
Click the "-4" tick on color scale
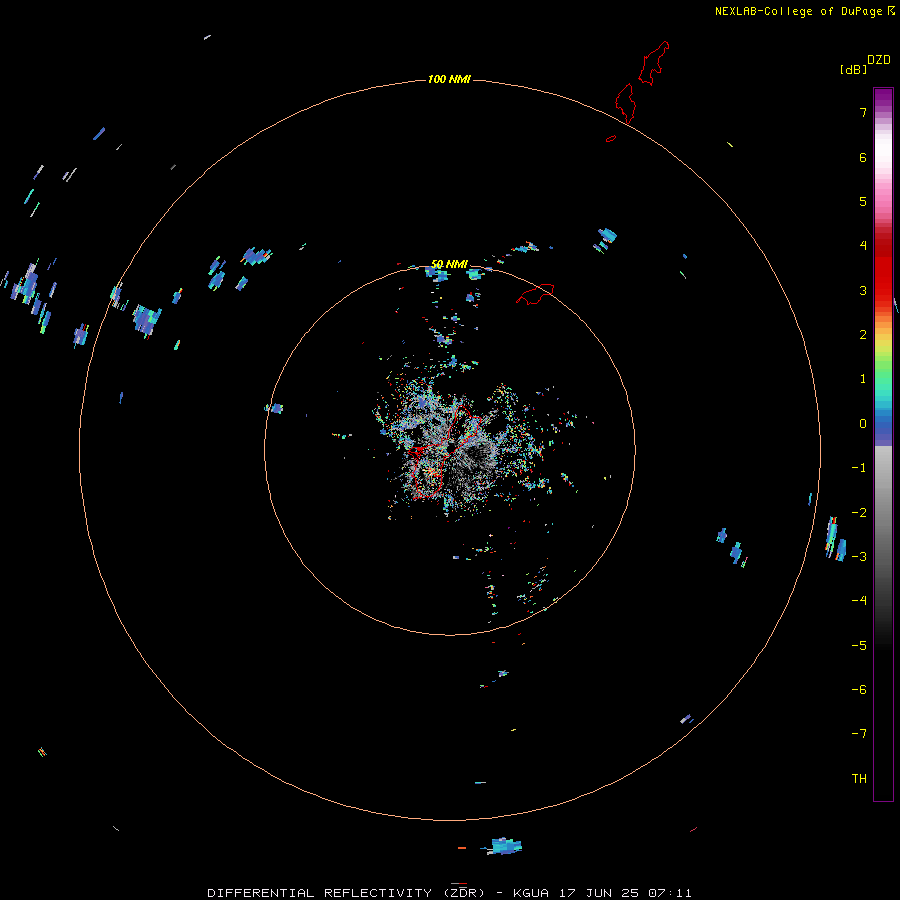[x=859, y=601]
